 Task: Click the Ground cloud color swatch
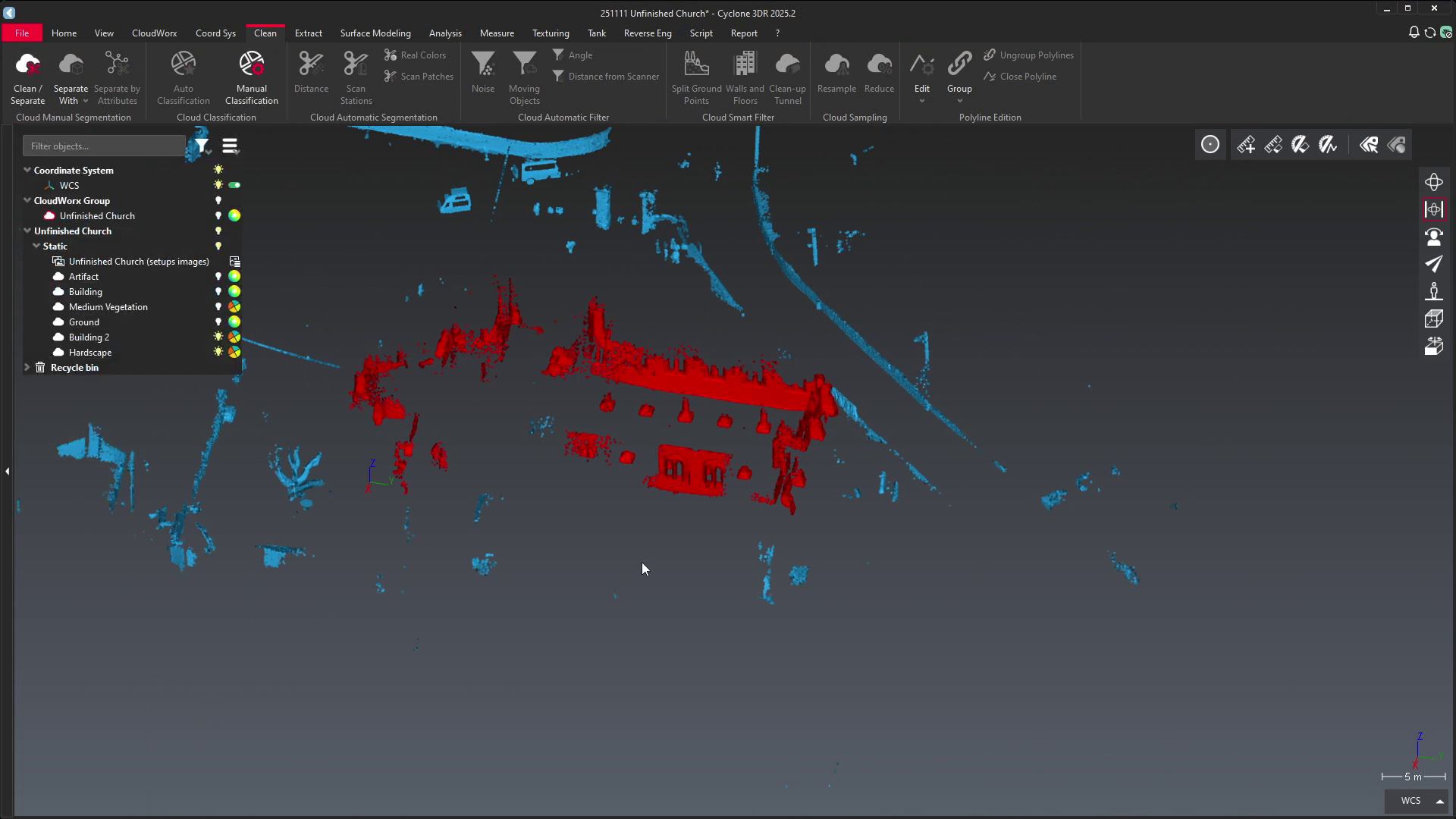coord(234,322)
